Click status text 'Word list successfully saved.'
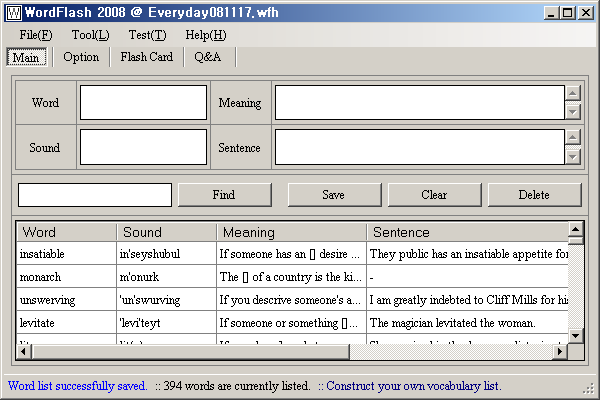The width and height of the screenshot is (600, 400). [77, 386]
